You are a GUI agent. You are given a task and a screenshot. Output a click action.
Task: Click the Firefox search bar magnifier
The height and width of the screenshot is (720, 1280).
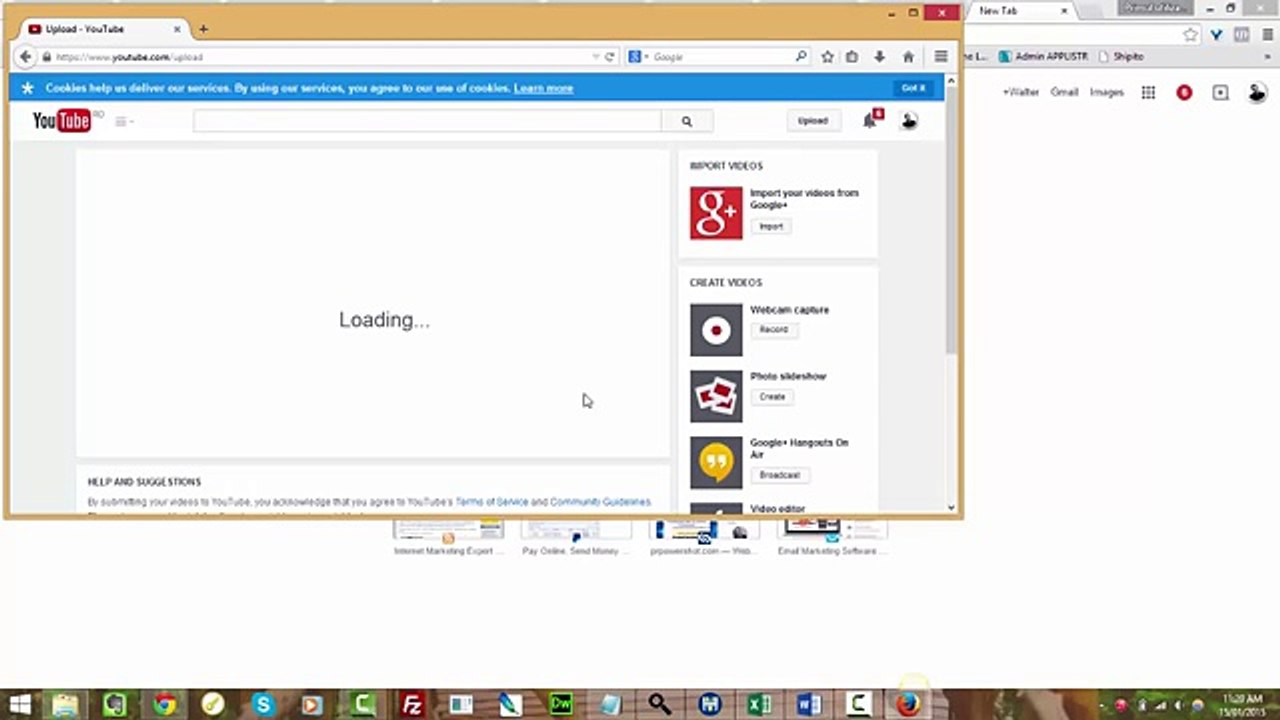click(x=801, y=57)
